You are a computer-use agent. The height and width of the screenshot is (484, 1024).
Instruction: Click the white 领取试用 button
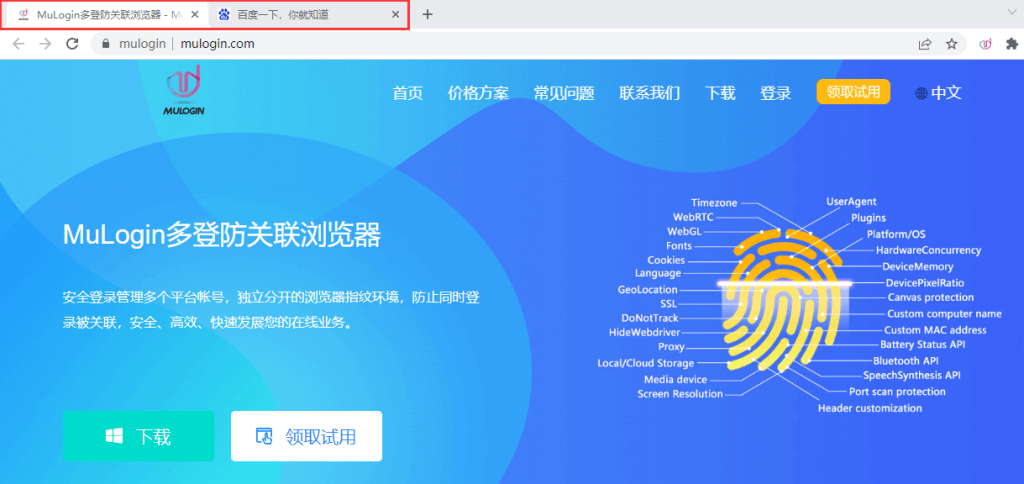click(306, 436)
